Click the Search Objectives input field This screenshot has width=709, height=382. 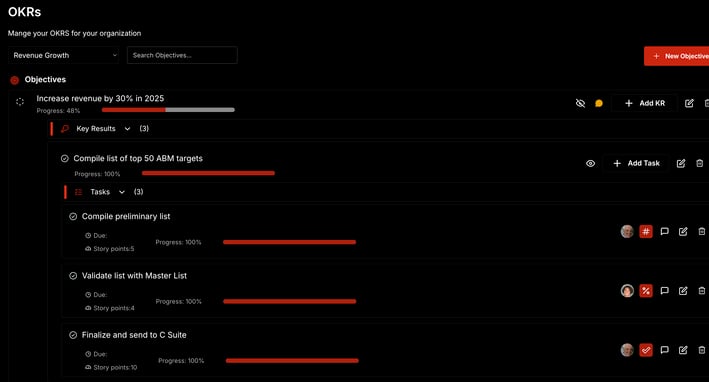tap(182, 55)
